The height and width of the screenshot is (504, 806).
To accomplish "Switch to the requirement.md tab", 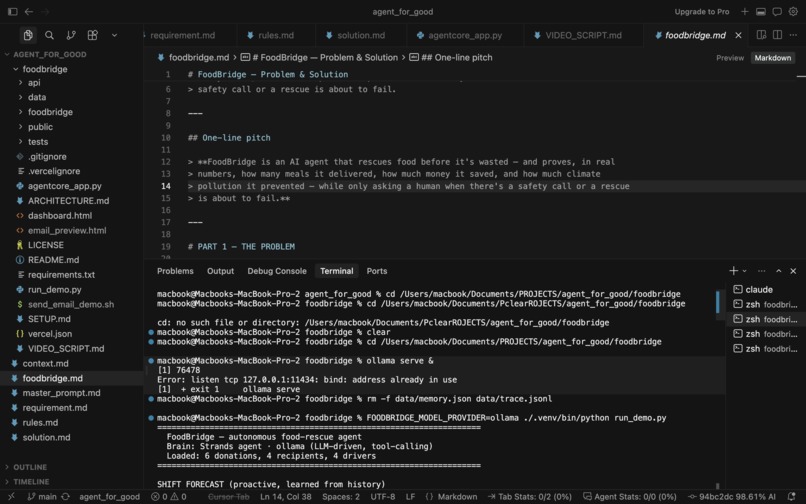I will point(182,35).
